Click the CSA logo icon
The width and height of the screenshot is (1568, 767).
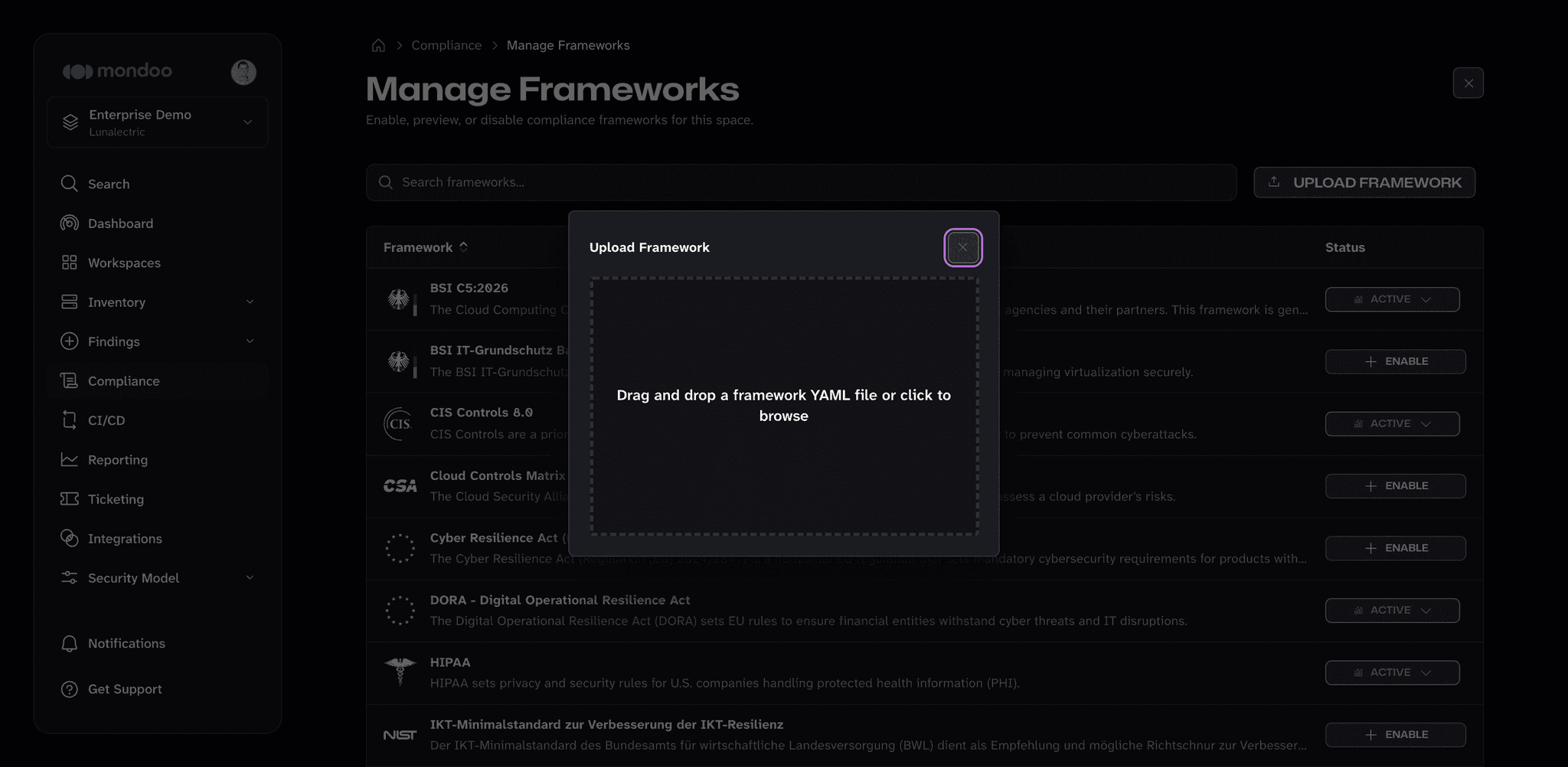tap(400, 486)
